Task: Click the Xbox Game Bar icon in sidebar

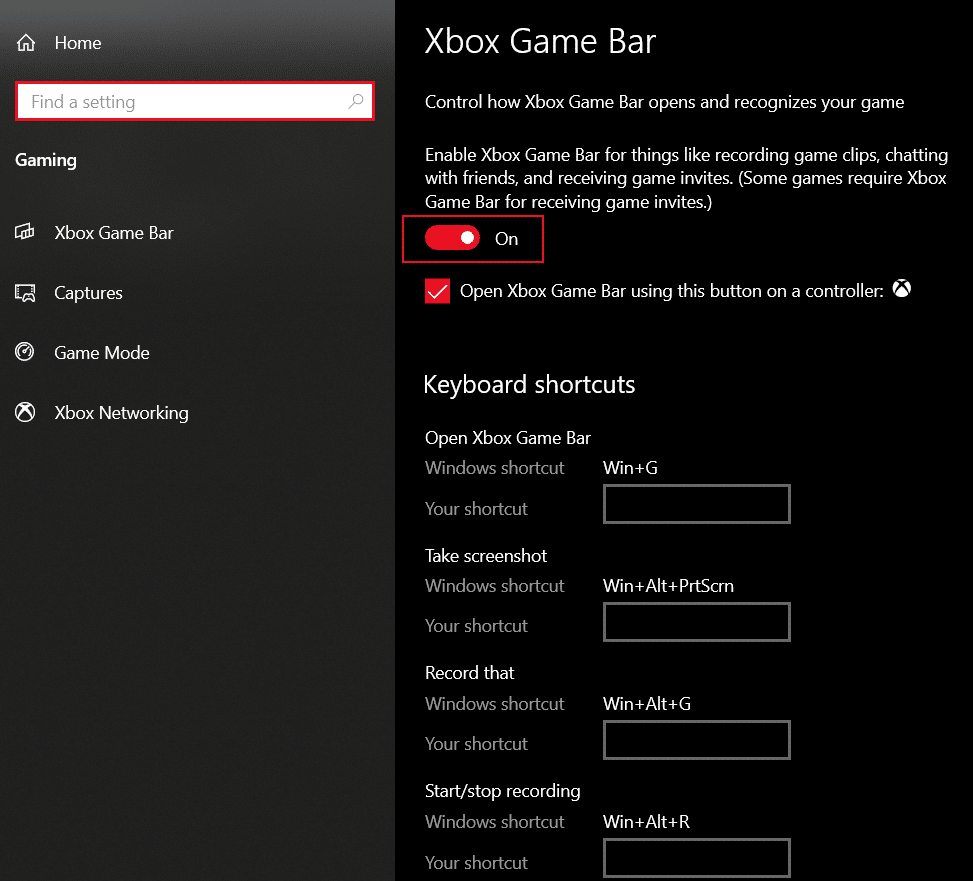Action: pos(25,232)
